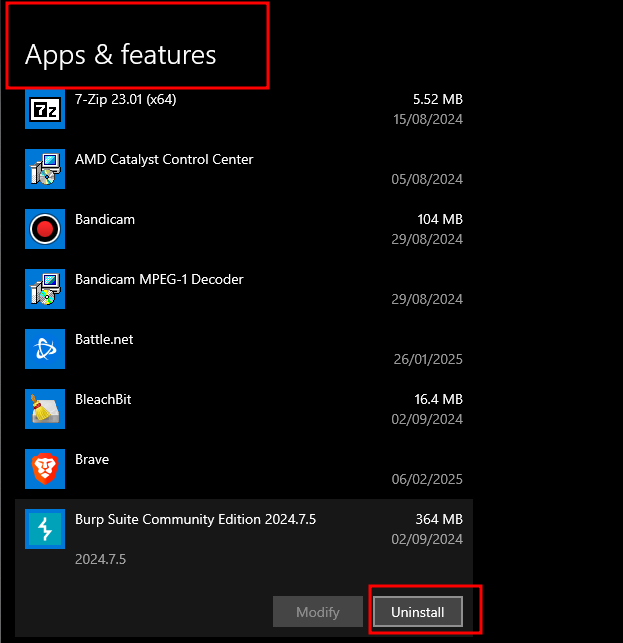
Task: Click the AMD Catalyst Control Center icon
Action: point(45,169)
